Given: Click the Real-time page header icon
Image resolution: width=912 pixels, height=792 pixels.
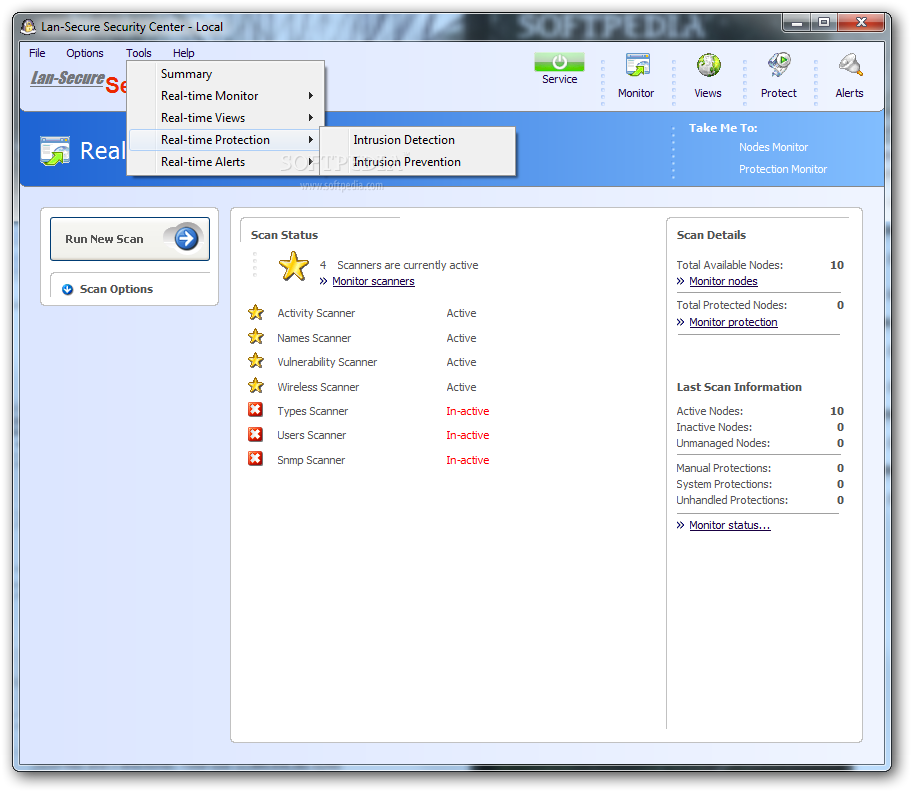Looking at the screenshot, I should click(55, 151).
